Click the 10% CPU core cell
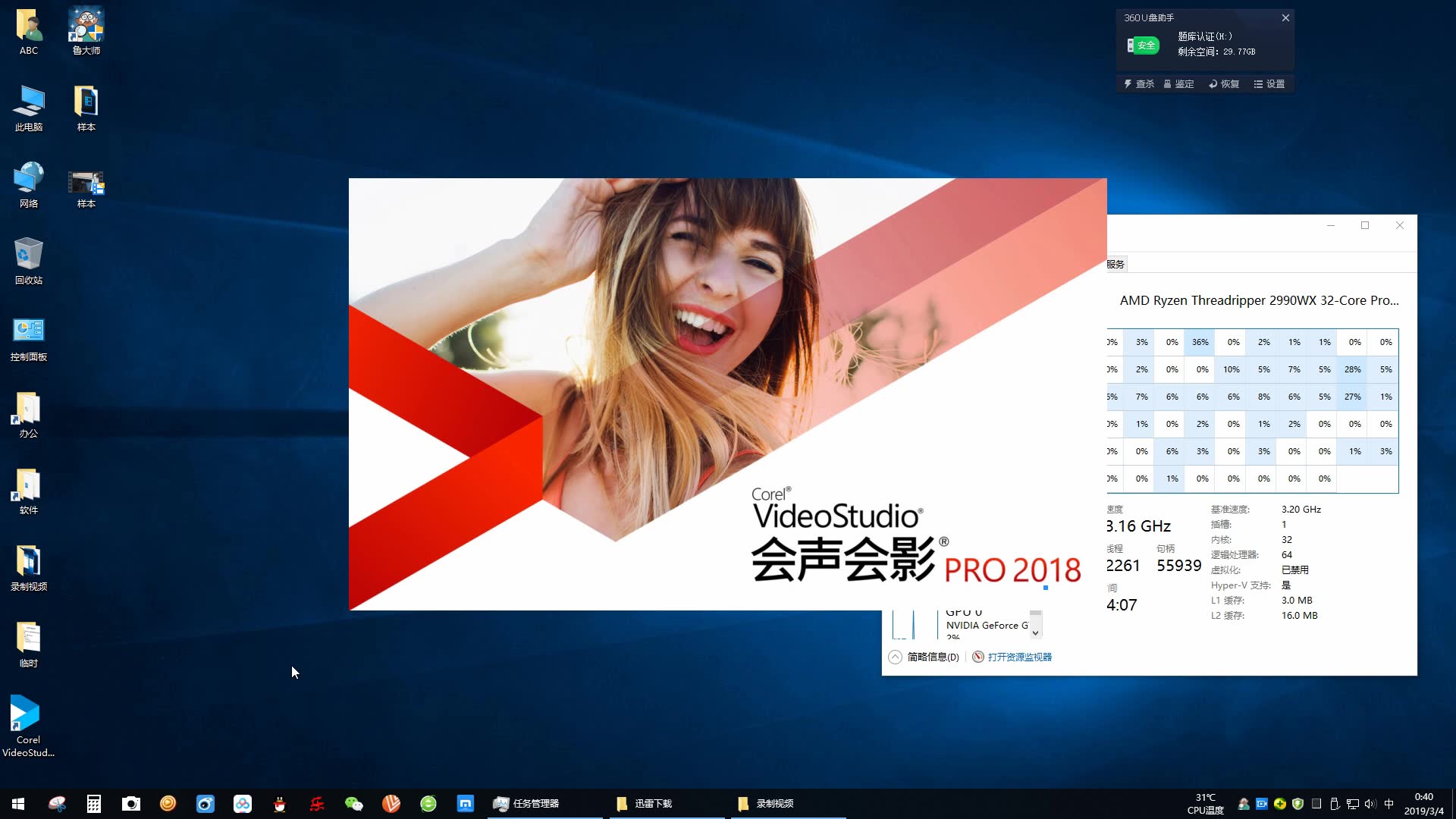This screenshot has width=1456, height=819. pyautogui.click(x=1232, y=369)
